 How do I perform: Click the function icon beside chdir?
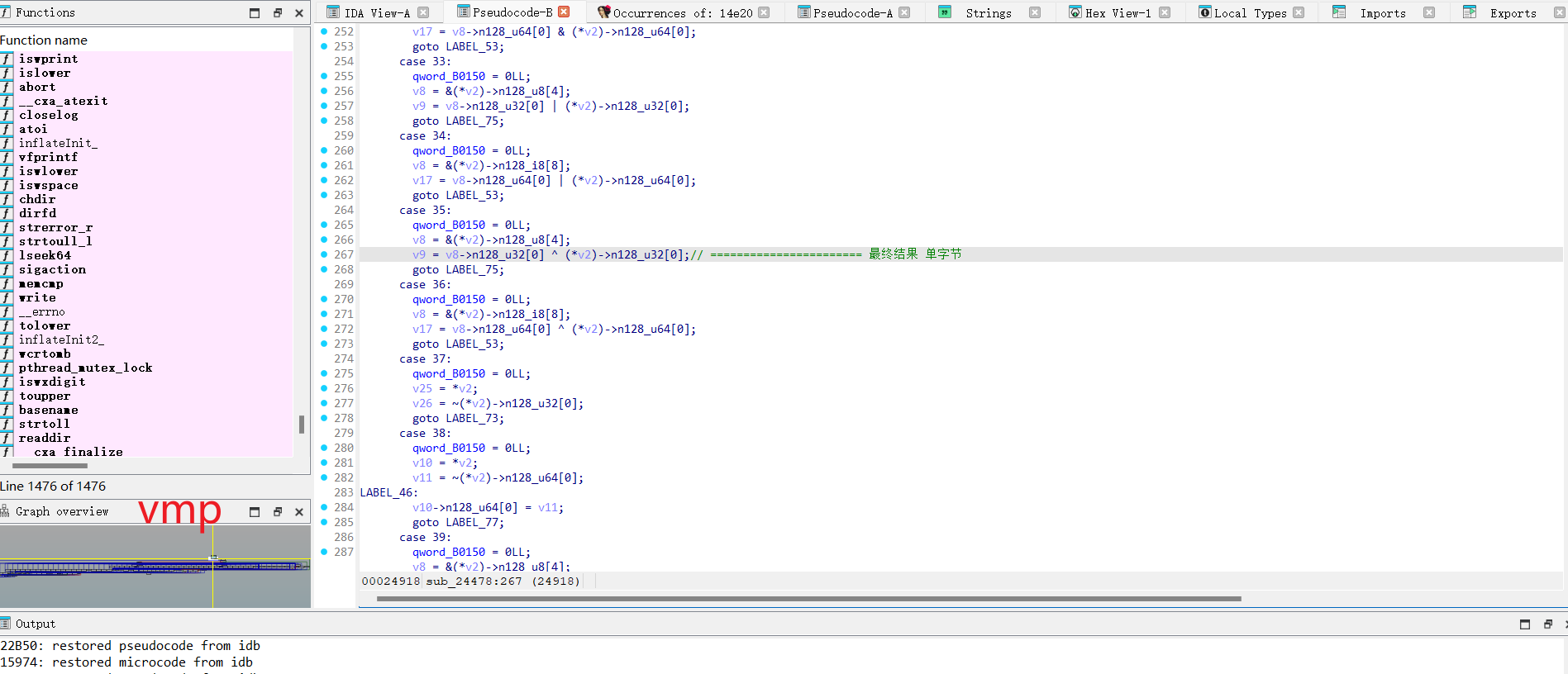coord(7,199)
